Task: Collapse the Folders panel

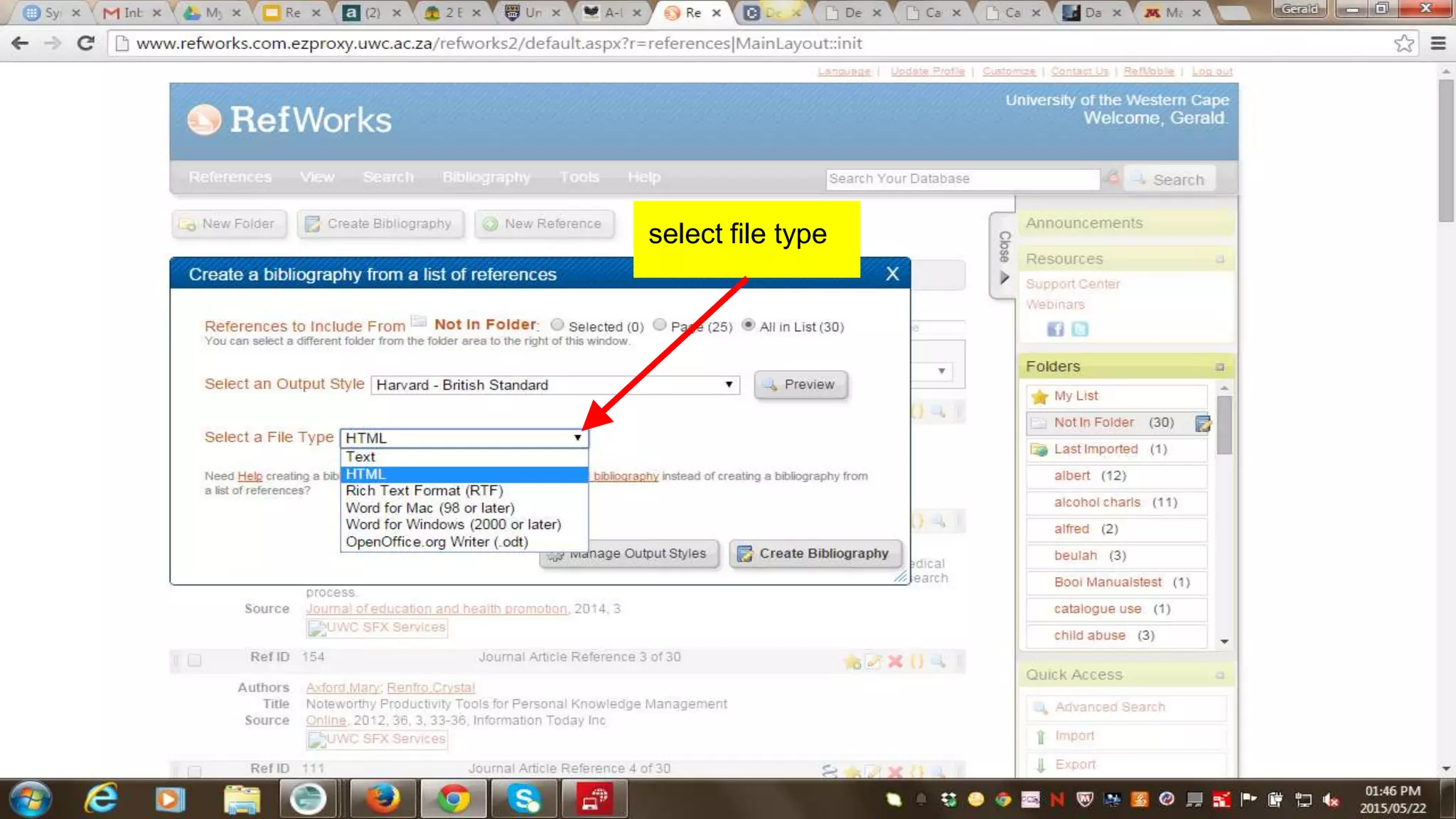Action: pyautogui.click(x=1220, y=368)
